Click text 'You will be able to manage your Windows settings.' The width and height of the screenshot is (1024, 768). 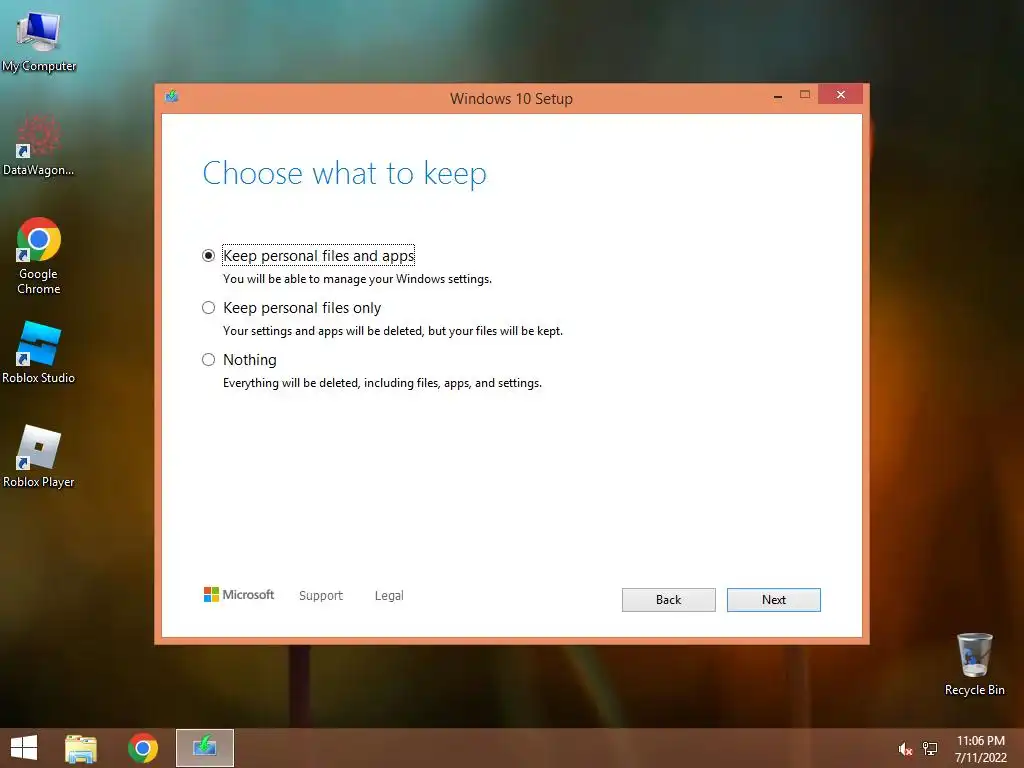pos(357,279)
